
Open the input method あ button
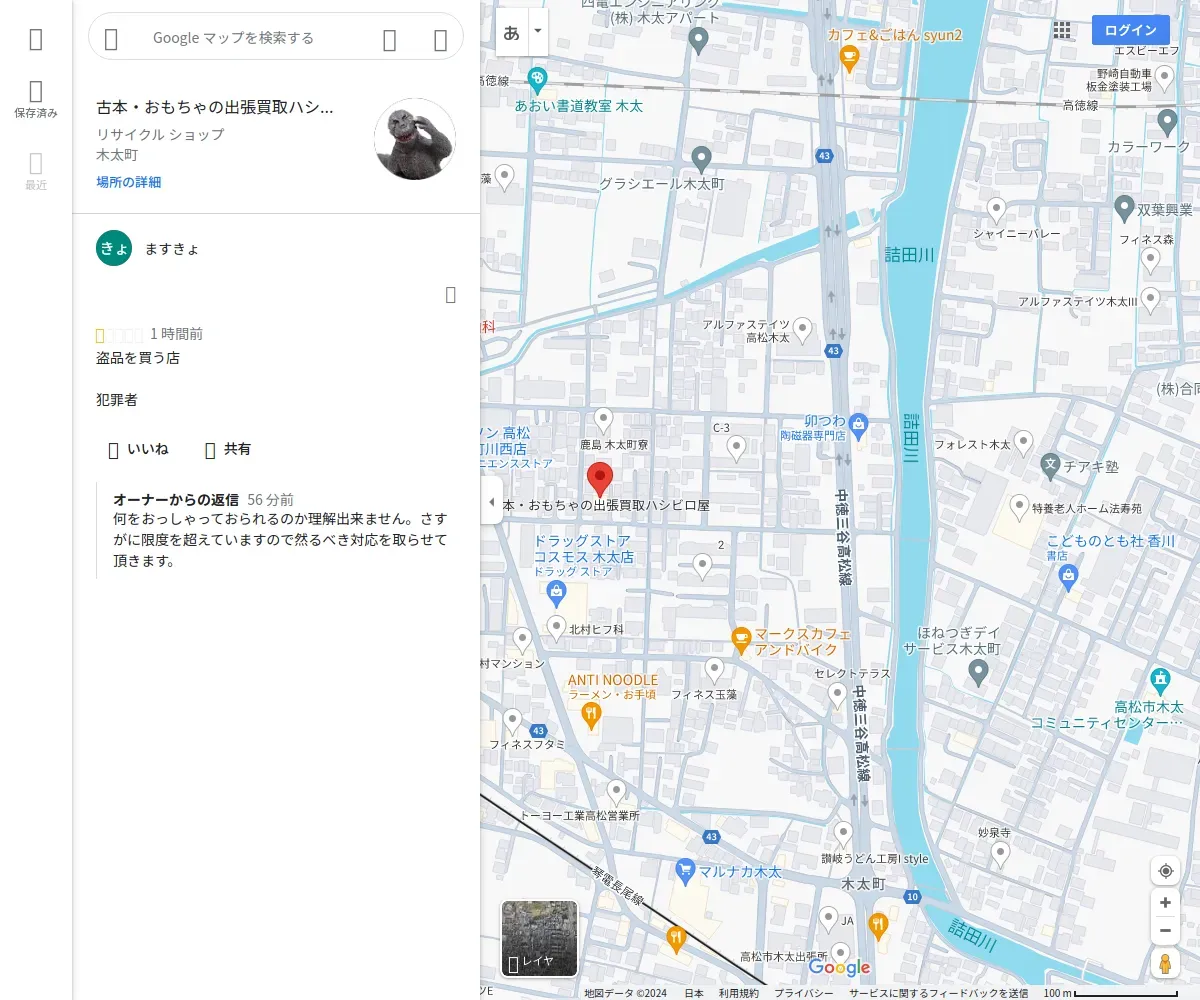pyautogui.click(x=511, y=32)
